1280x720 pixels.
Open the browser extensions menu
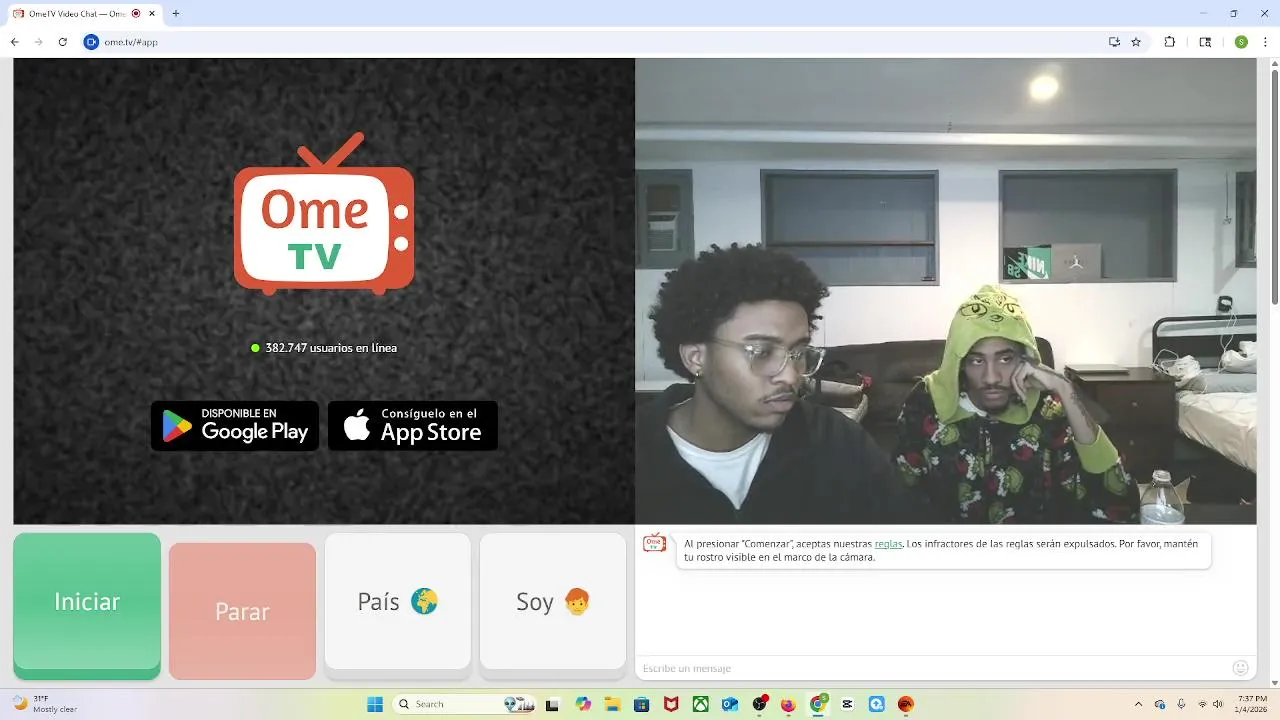[x=1169, y=42]
